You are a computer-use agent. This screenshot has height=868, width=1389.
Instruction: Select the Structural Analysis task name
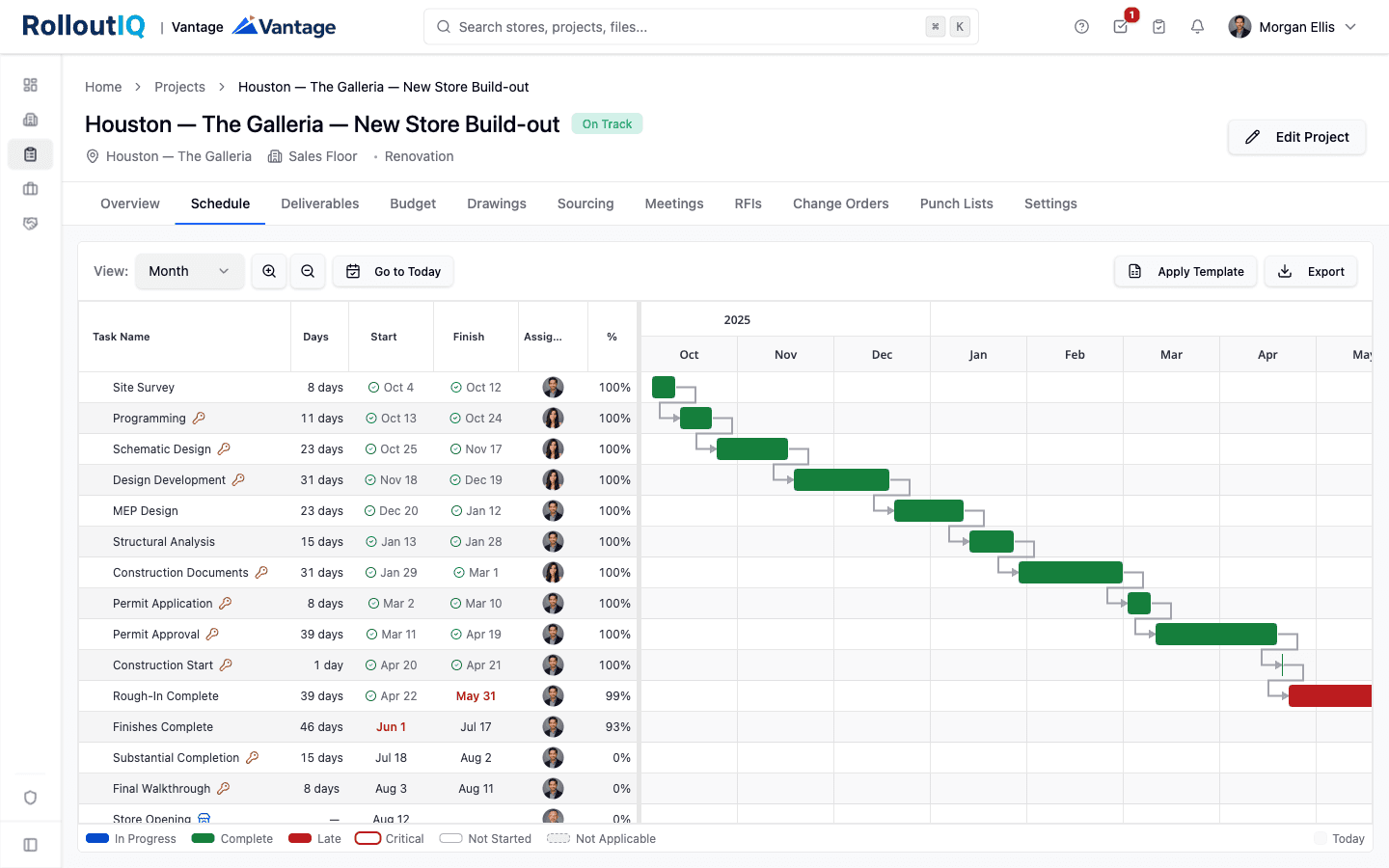pos(164,542)
